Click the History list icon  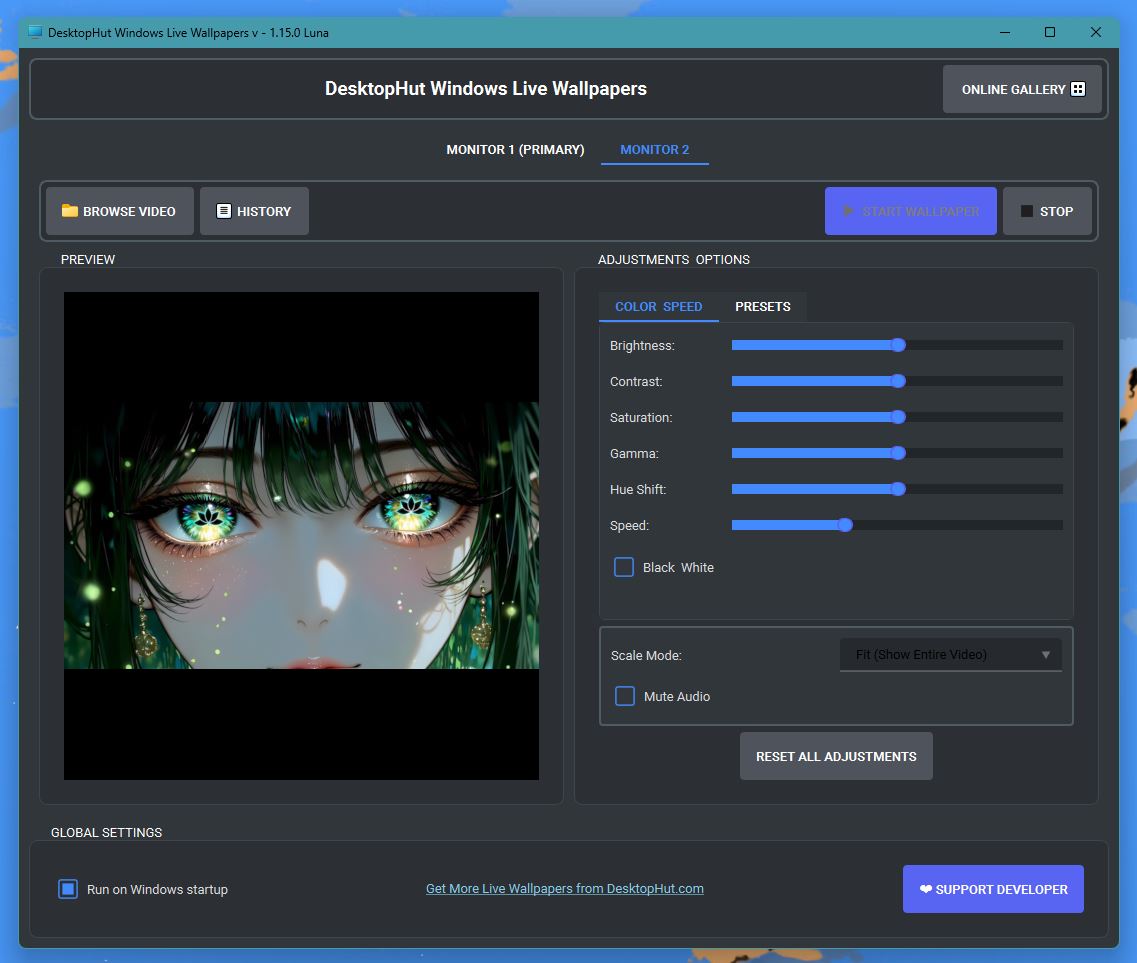pyautogui.click(x=224, y=211)
